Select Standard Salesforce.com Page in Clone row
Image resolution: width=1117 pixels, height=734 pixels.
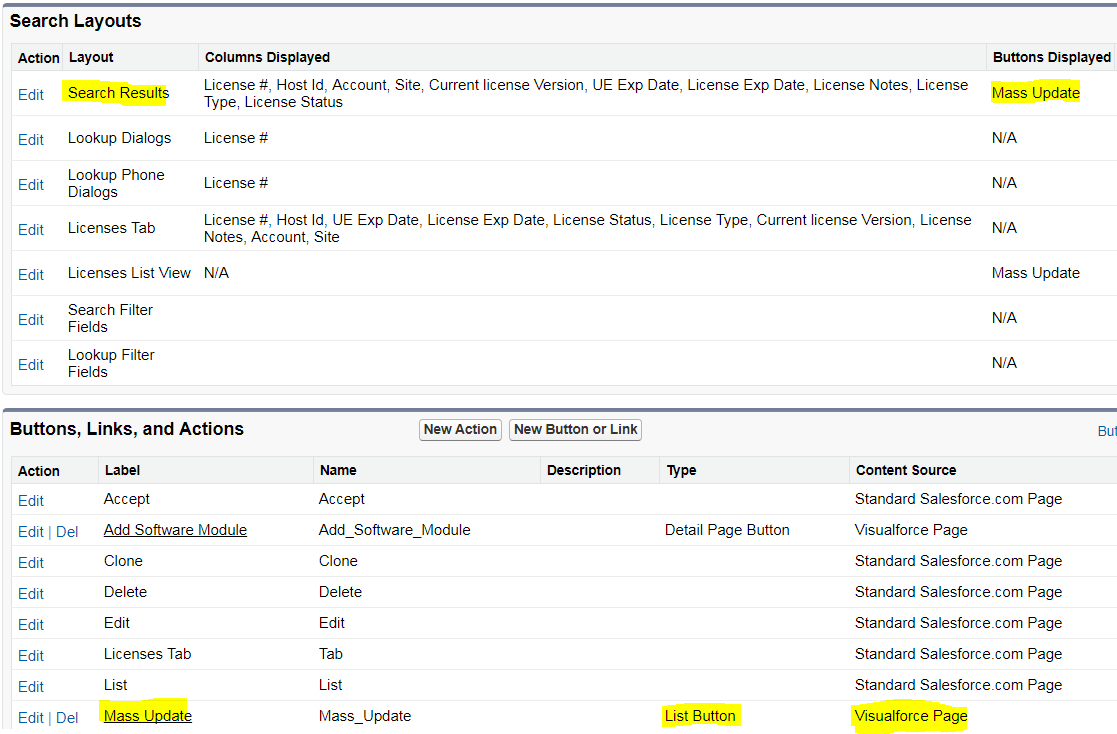[958, 561]
